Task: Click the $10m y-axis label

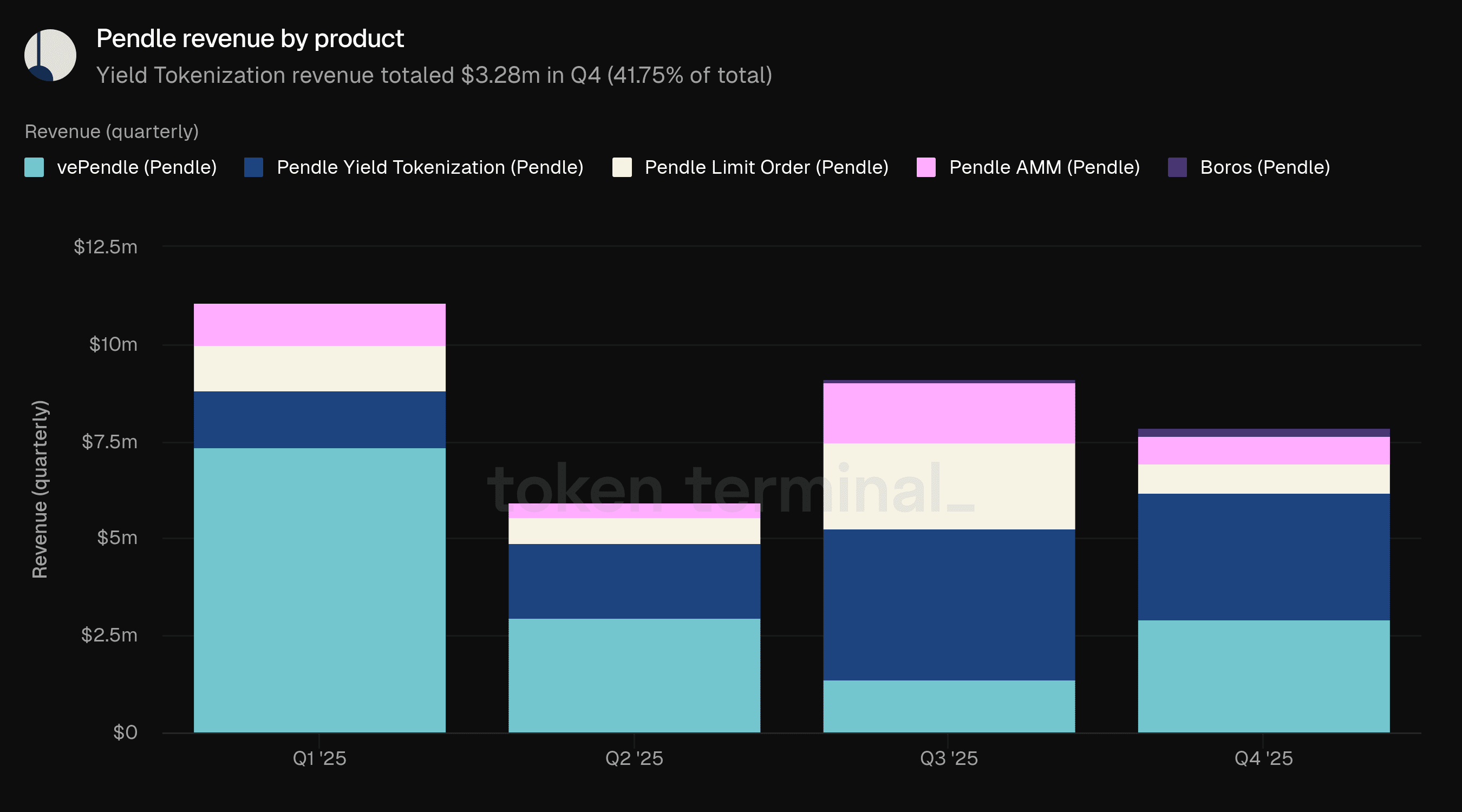Action: click(x=113, y=344)
